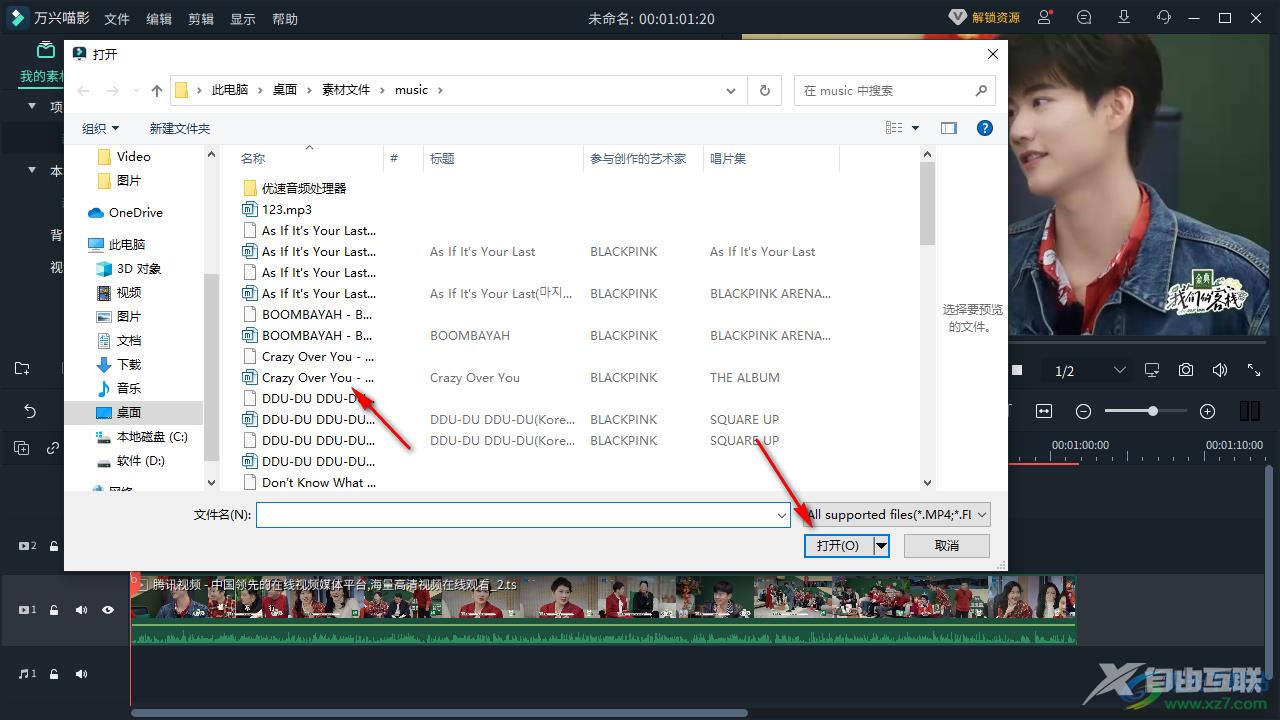The width and height of the screenshot is (1280, 720).
Task: Click the external monitor display icon
Action: (1152, 370)
